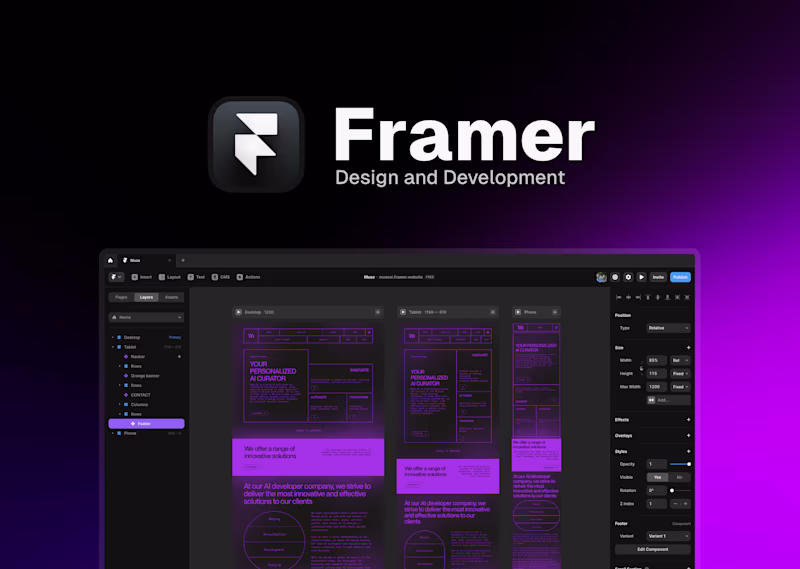This screenshot has height=569, width=800.
Task: Click the Invite button
Action: [x=658, y=277]
